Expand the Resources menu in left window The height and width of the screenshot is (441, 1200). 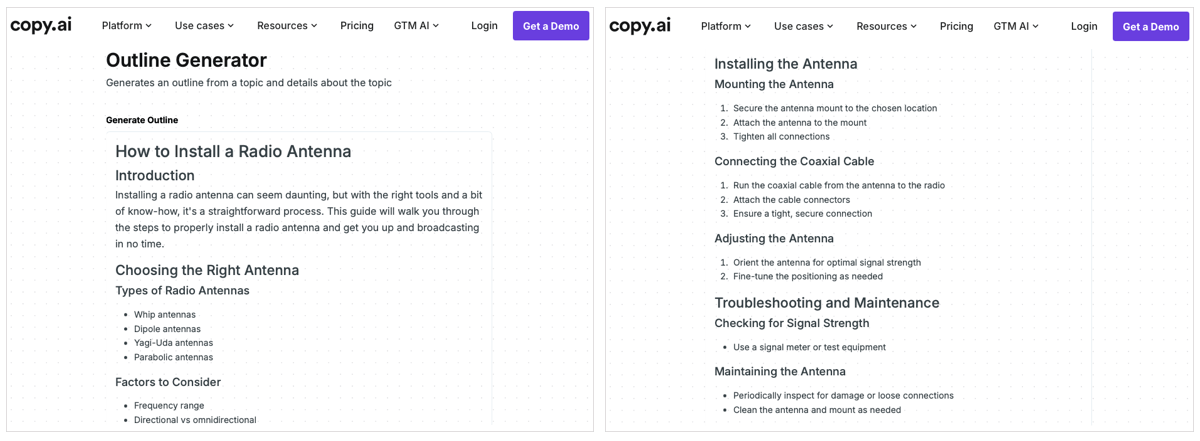[287, 26]
